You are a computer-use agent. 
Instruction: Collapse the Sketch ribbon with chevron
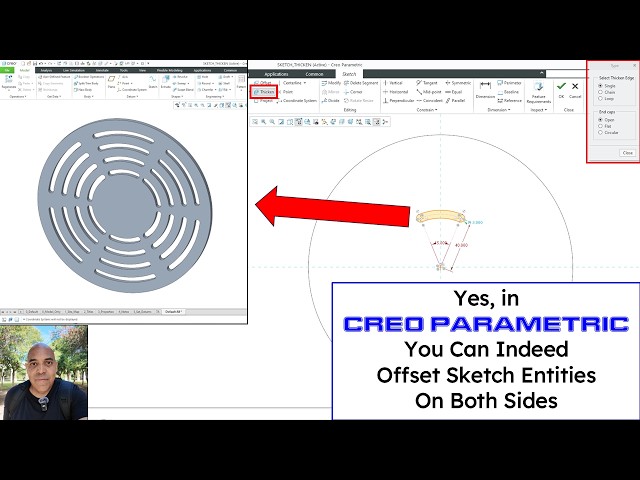pyautogui.click(x=542, y=73)
